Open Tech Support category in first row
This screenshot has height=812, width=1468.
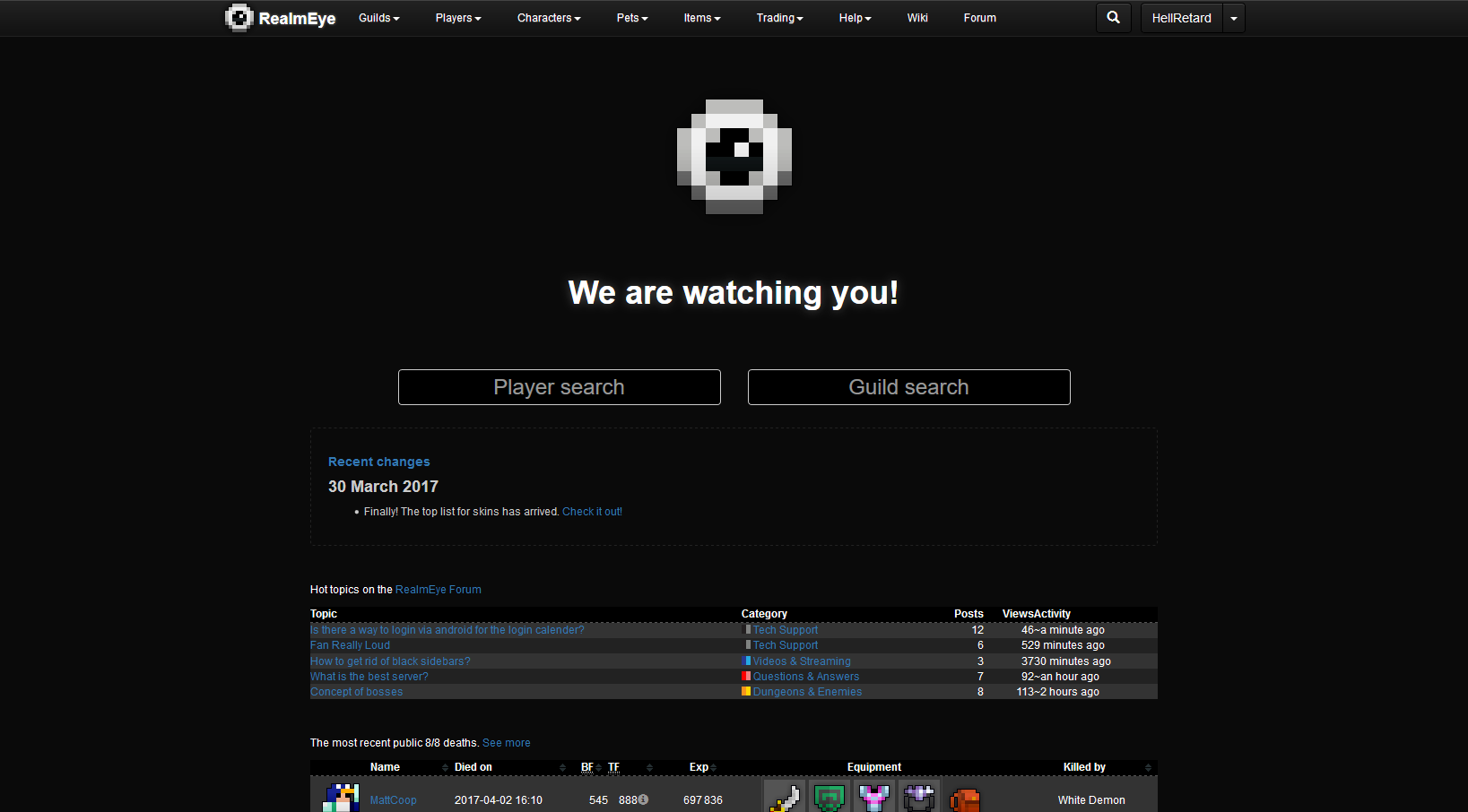[x=786, y=630]
